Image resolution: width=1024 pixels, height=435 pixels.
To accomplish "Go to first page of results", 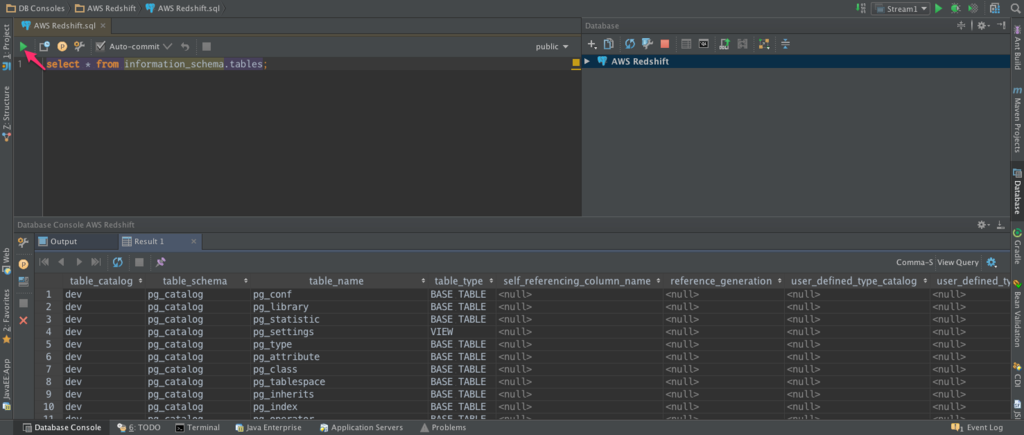I will [x=44, y=262].
